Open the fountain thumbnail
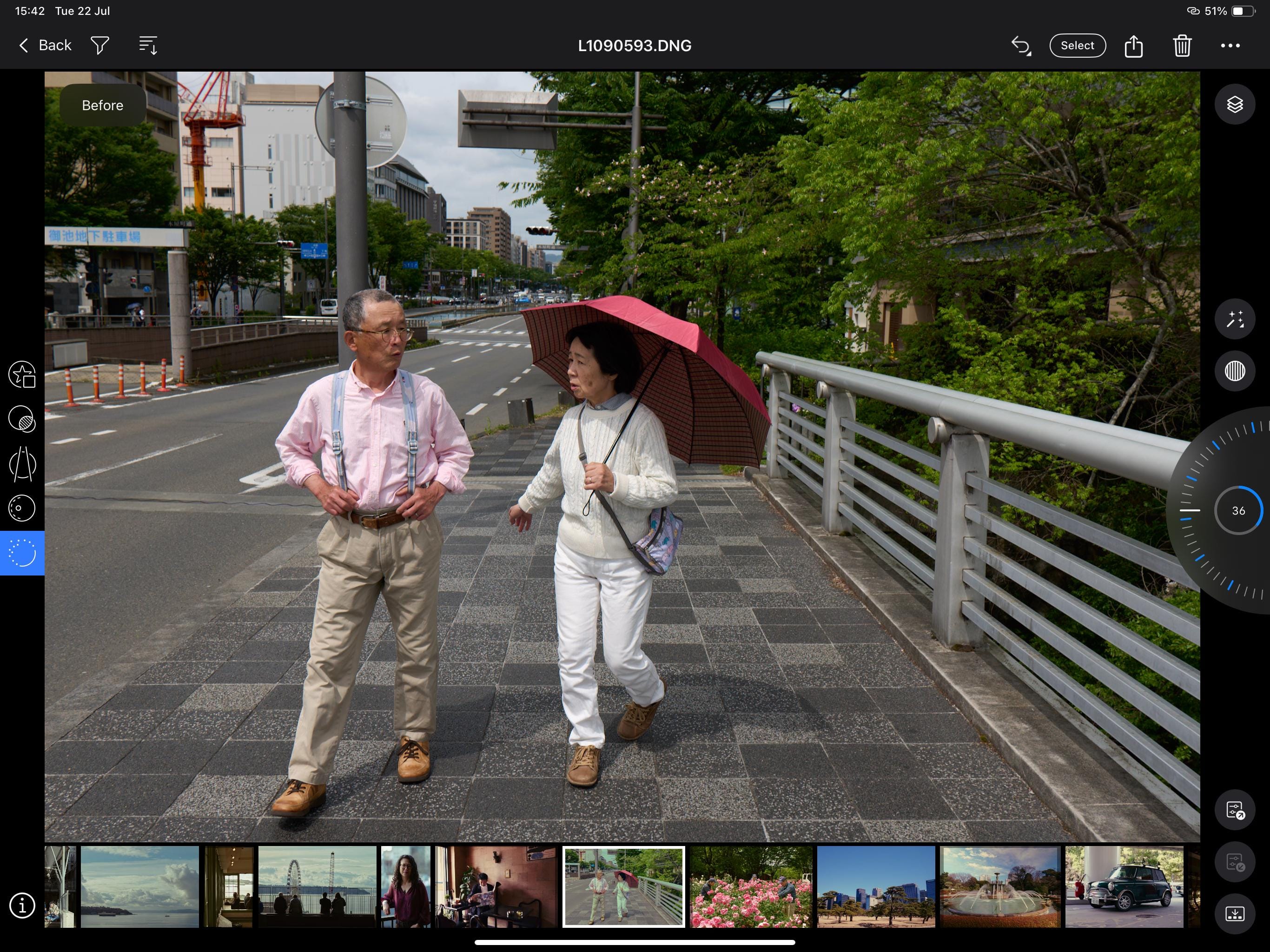 (x=1000, y=886)
